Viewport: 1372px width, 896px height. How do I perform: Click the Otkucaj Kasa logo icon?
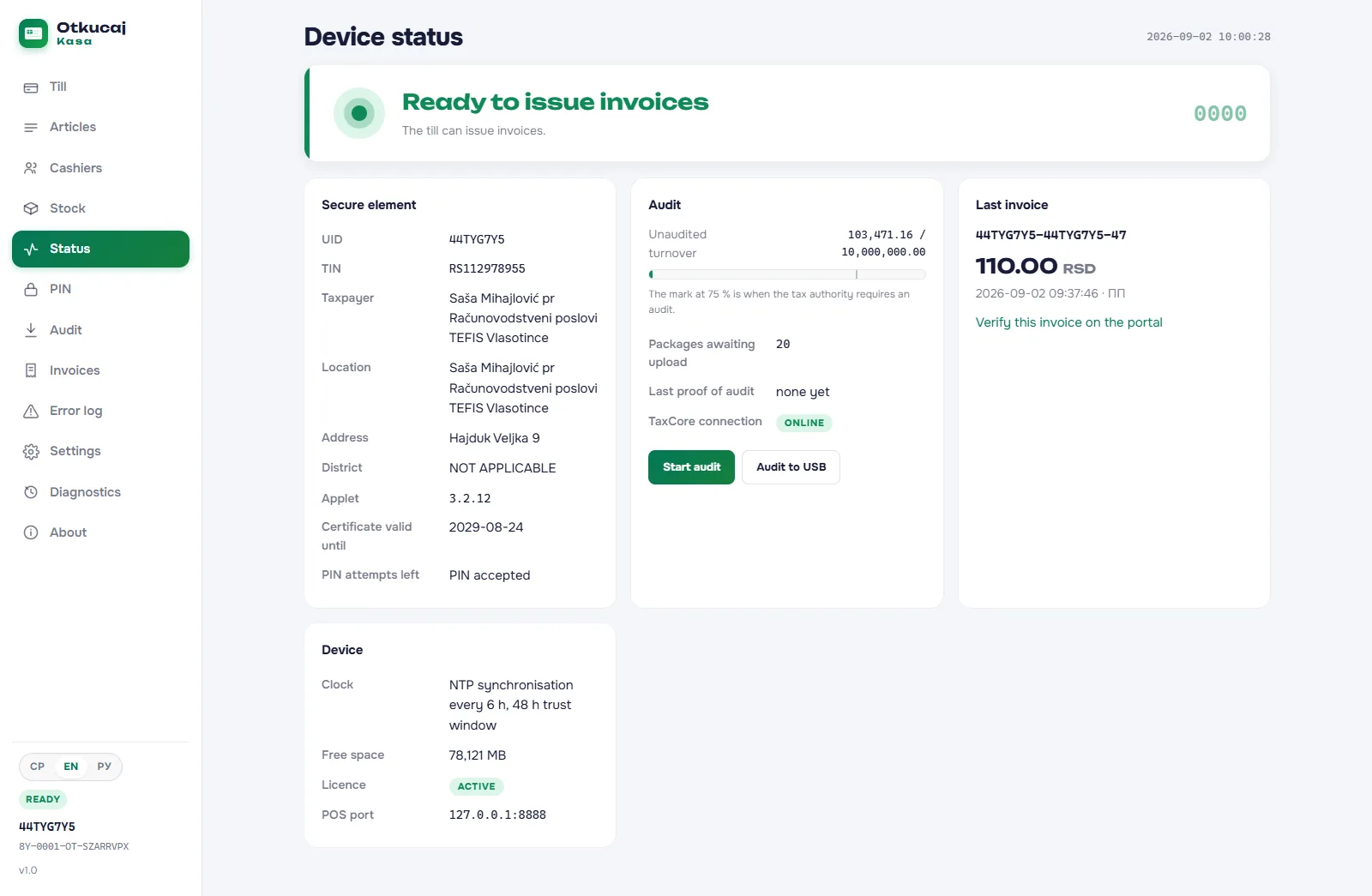coord(33,33)
